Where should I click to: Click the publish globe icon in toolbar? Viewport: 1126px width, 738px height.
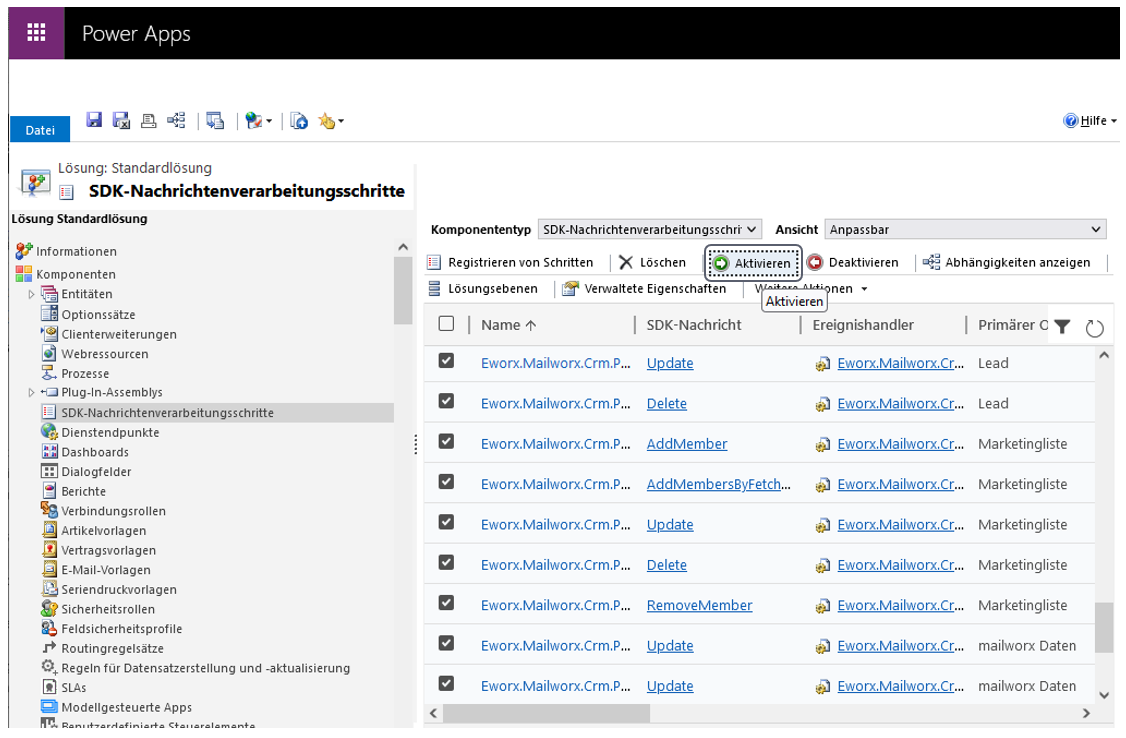point(253,121)
